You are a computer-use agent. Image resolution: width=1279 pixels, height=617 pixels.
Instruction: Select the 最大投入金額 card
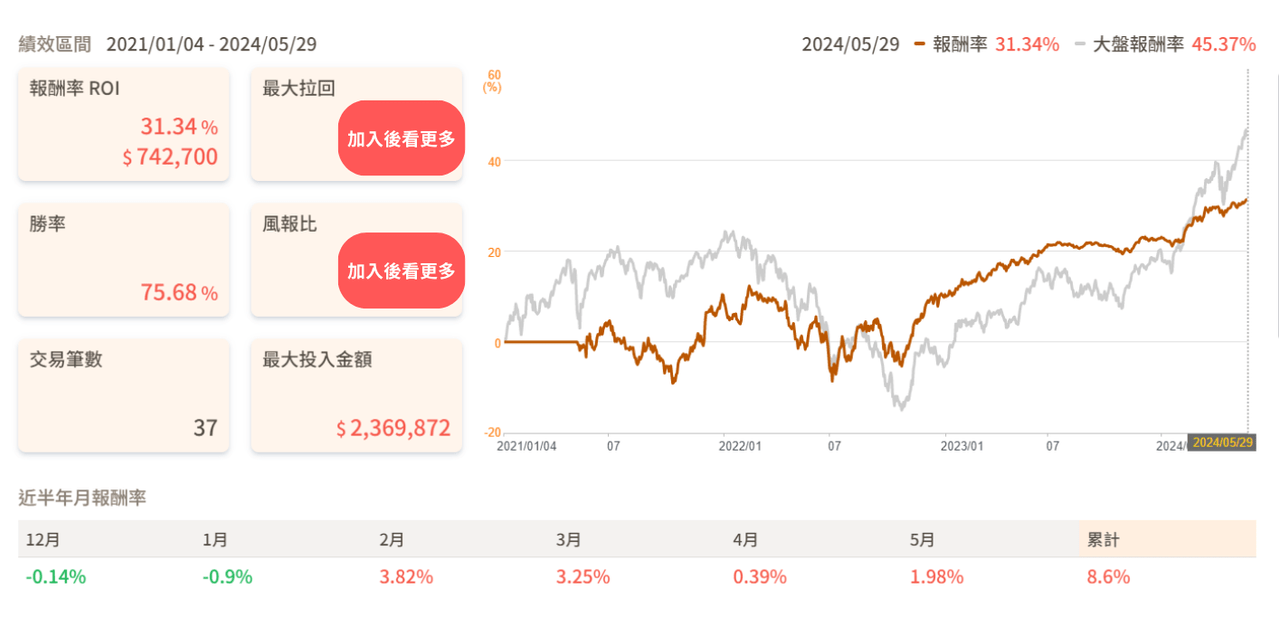(357, 395)
